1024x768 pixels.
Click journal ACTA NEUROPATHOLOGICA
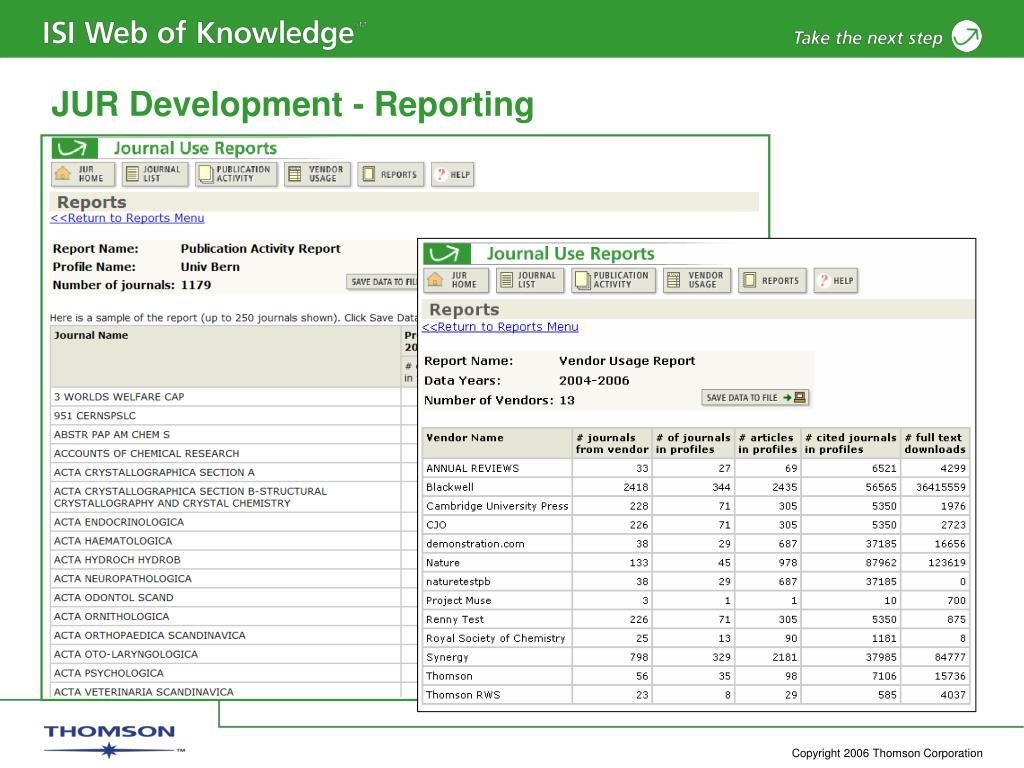[x=123, y=579]
